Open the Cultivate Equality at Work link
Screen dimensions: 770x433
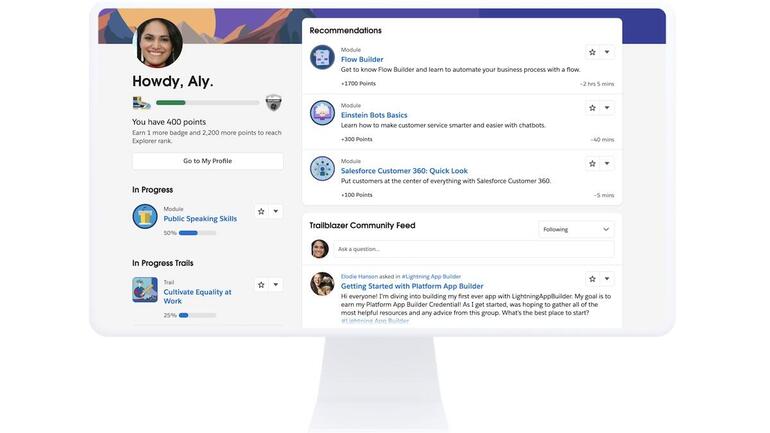tap(197, 297)
